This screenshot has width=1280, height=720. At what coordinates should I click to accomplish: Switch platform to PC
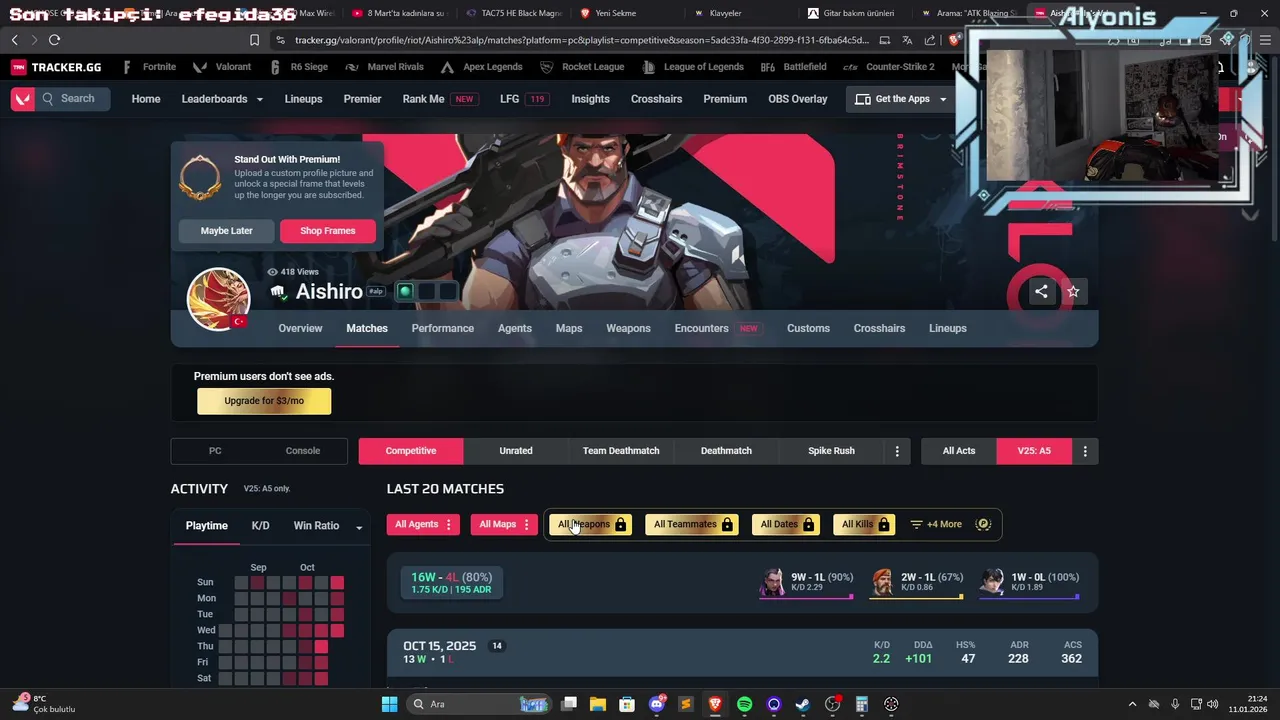coord(215,451)
